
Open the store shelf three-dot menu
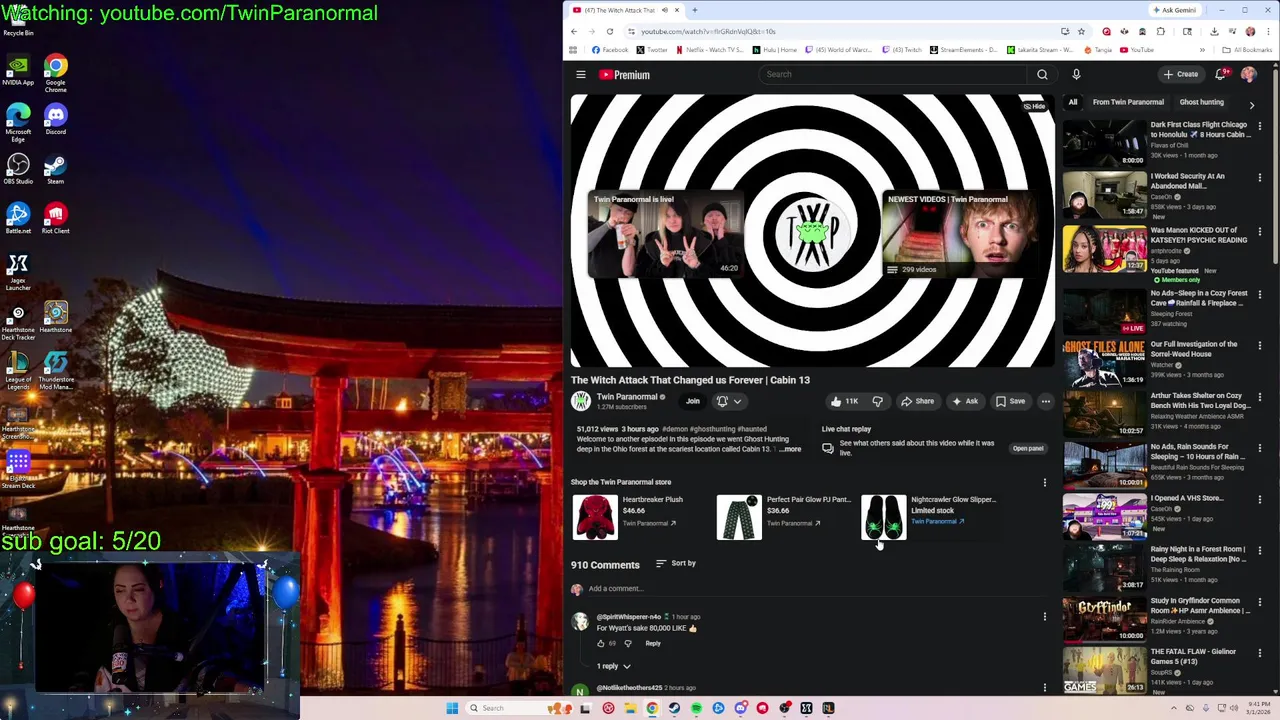[1045, 482]
